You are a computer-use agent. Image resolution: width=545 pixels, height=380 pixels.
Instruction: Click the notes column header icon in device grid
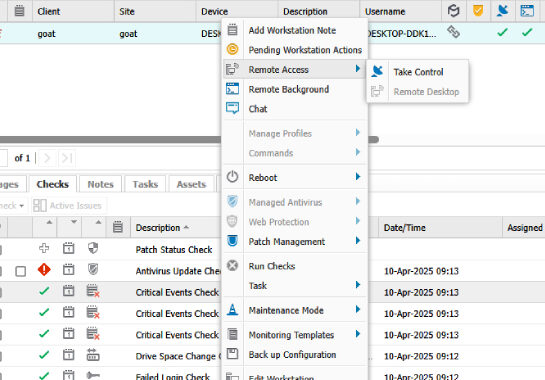[x=19, y=11]
